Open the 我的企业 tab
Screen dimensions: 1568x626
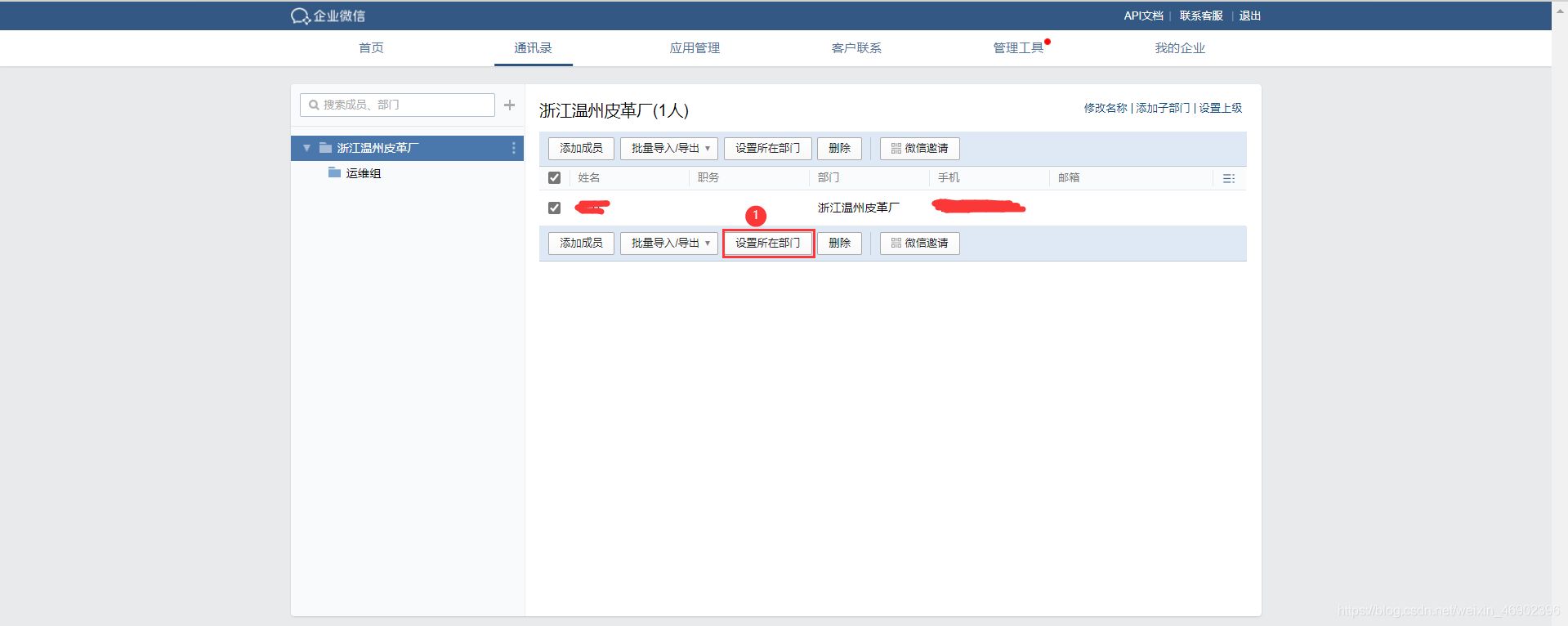pos(1180,48)
